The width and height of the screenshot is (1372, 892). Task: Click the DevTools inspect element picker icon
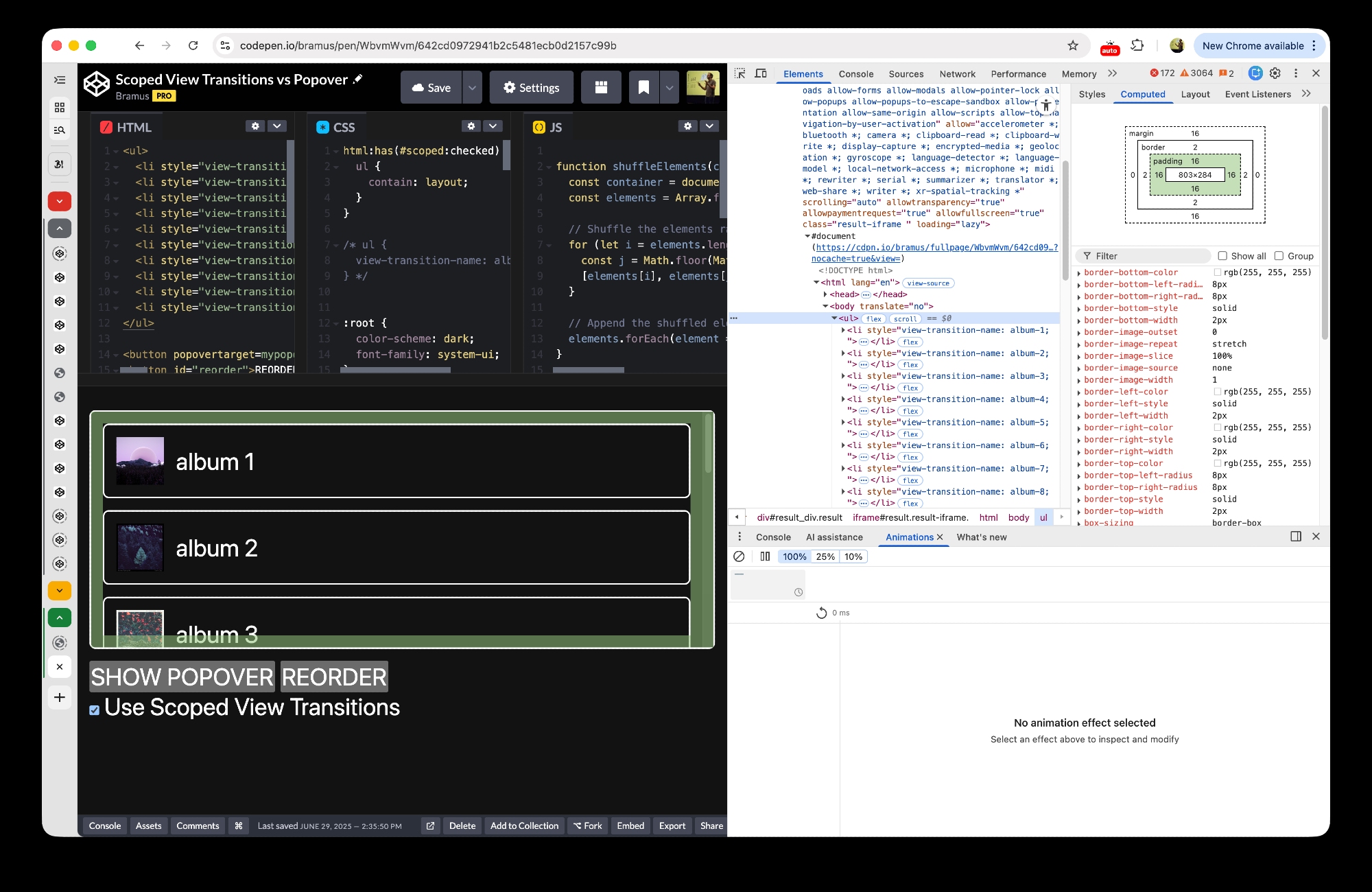740,73
